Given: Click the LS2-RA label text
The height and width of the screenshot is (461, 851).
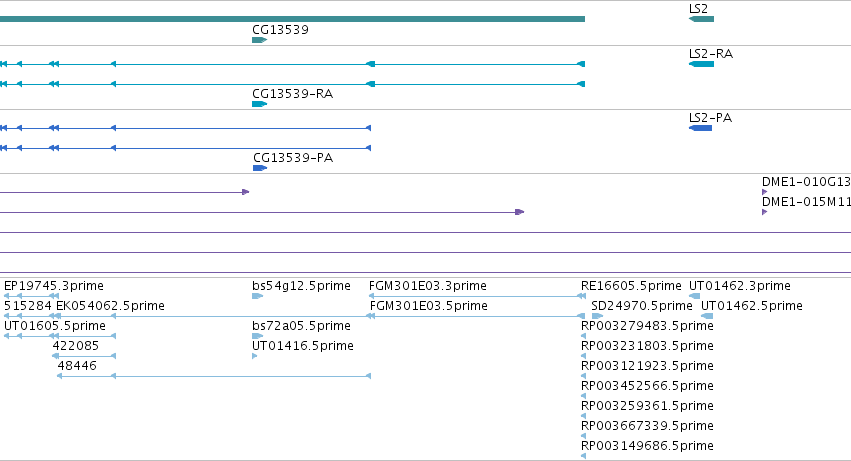Looking at the screenshot, I should 711,54.
